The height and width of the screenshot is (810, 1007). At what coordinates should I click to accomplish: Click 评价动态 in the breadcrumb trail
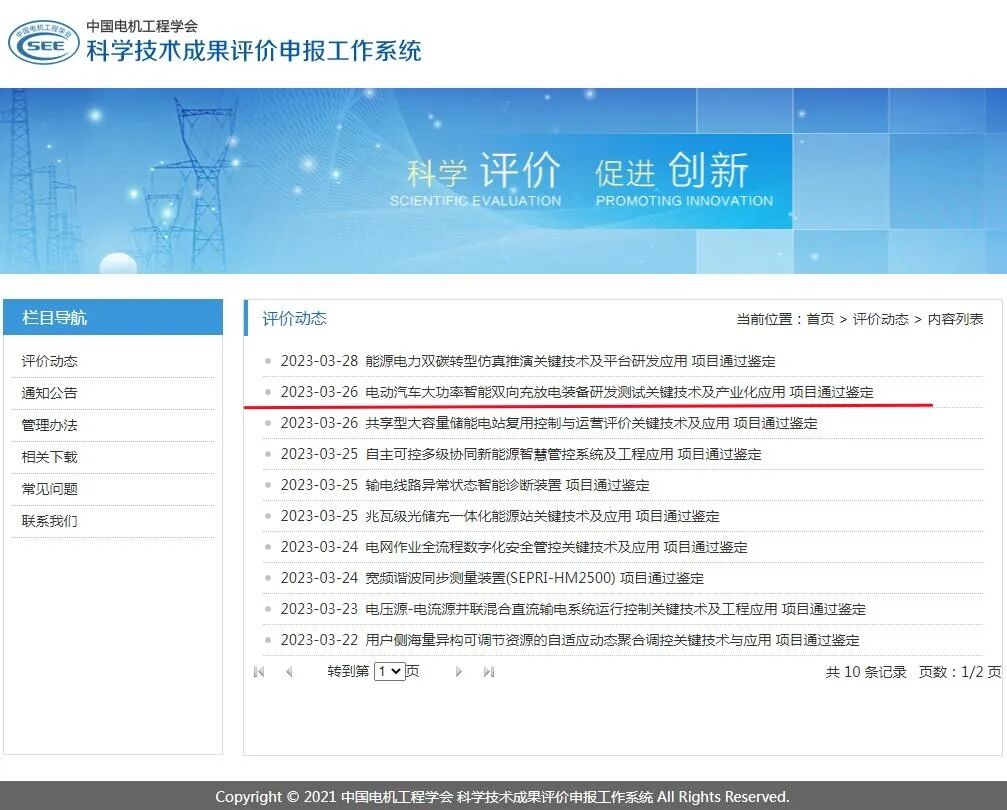point(878,318)
